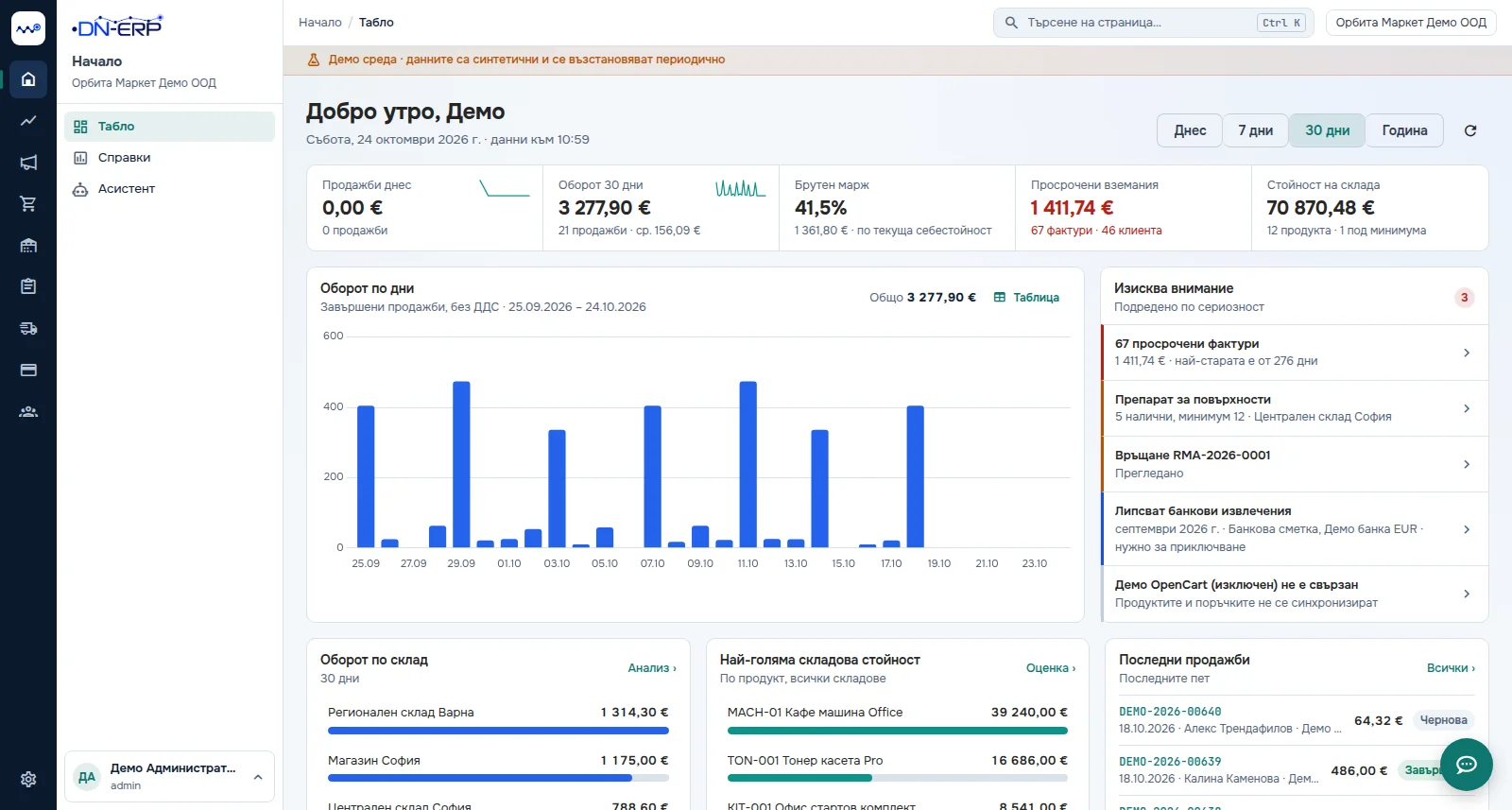
Task: Focus the page search field
Action: click(1153, 23)
